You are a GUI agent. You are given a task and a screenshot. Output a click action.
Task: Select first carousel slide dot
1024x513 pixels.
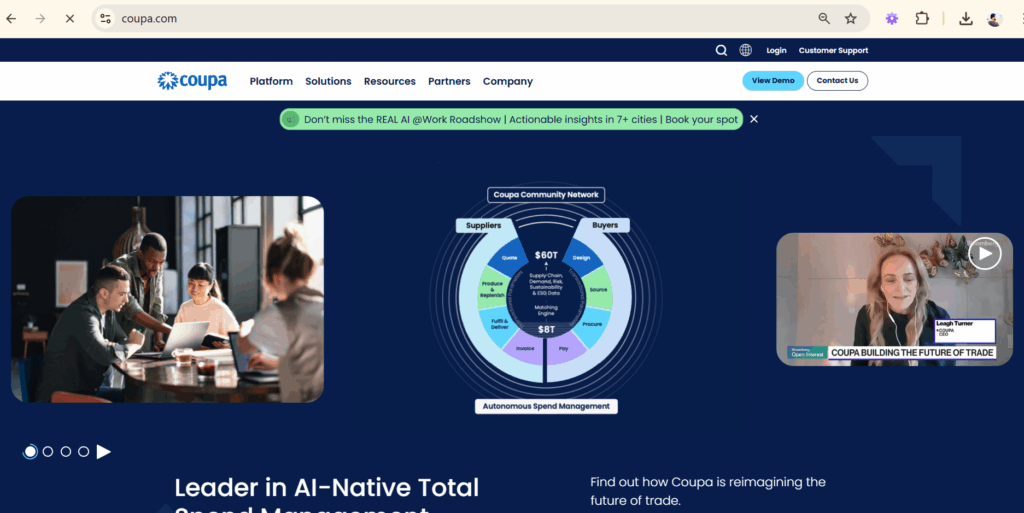(x=30, y=452)
